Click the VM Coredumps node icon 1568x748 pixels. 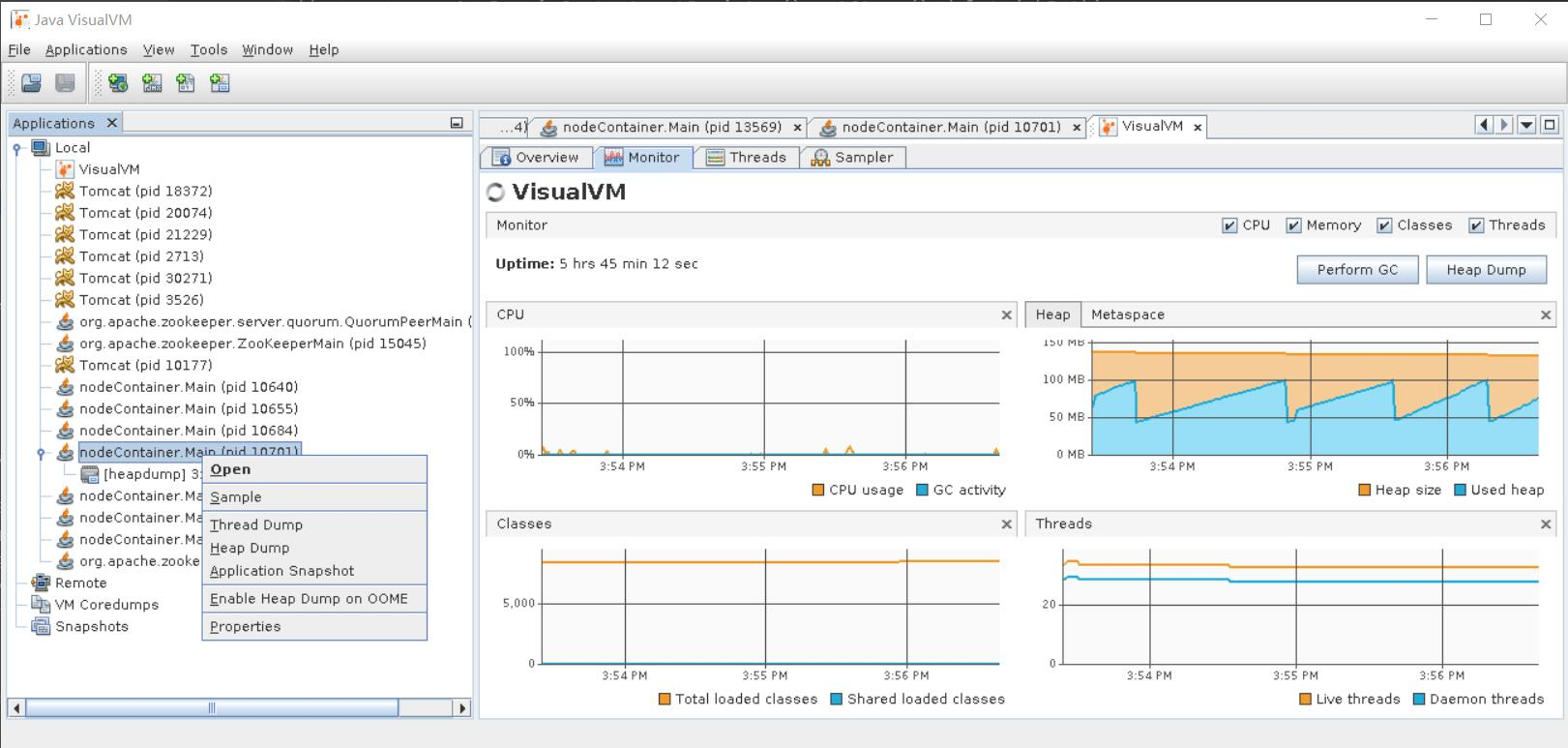pyautogui.click(x=41, y=605)
